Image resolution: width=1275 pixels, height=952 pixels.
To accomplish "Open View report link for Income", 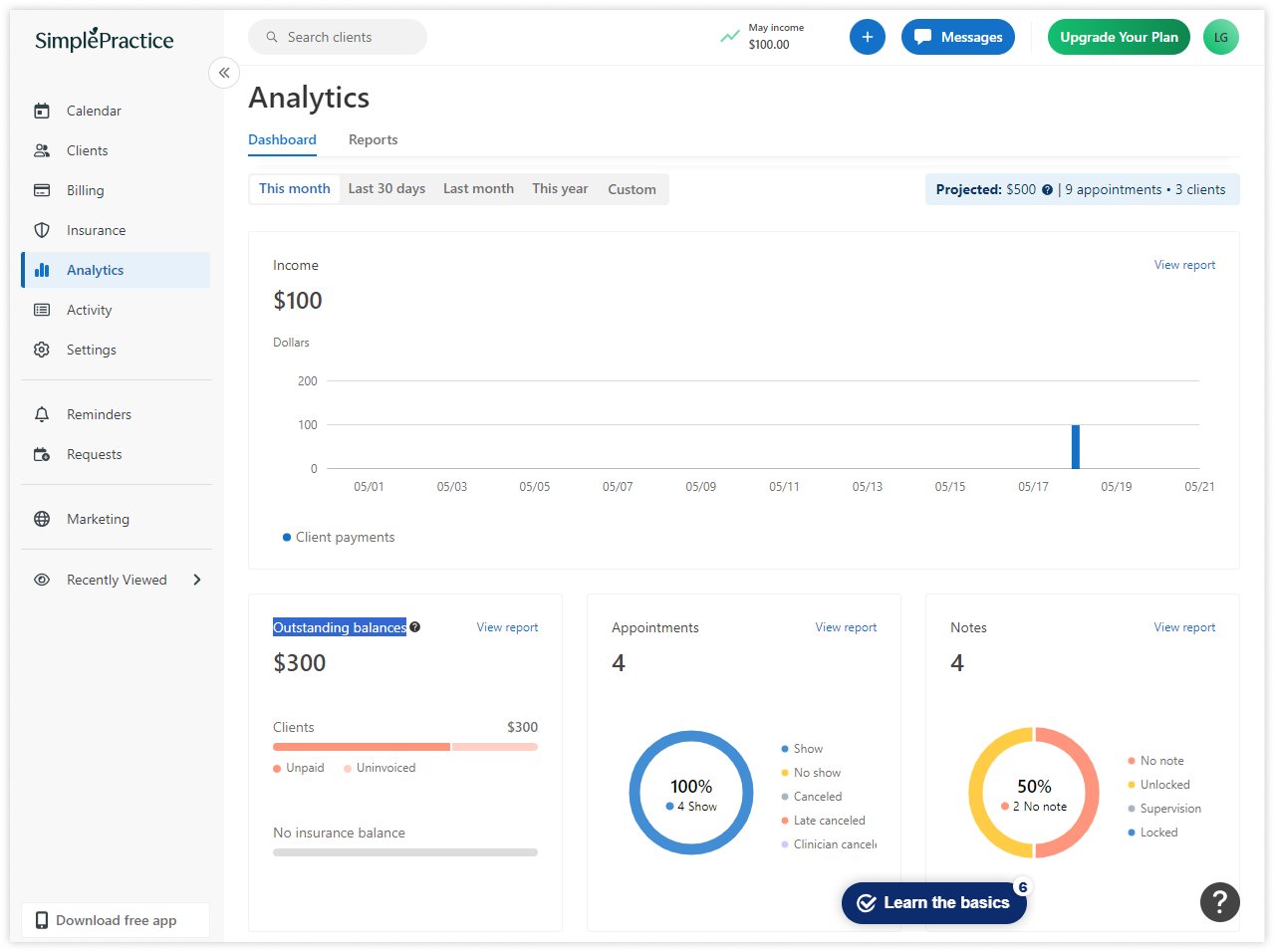I will pos(1184,265).
